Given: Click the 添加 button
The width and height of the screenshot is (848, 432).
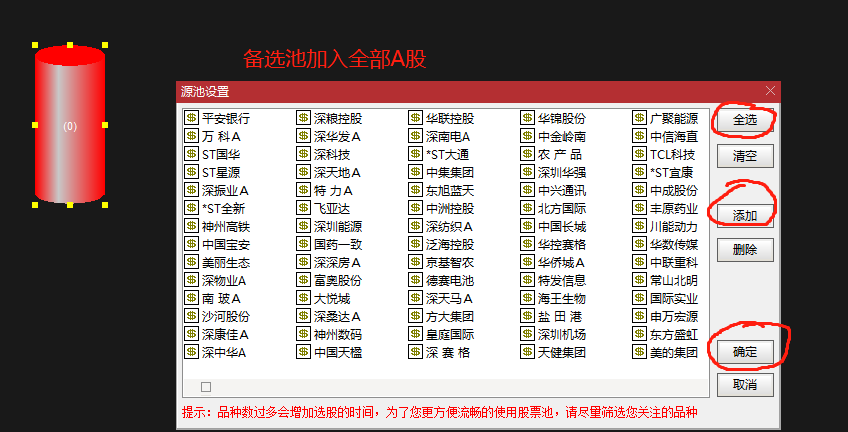Looking at the screenshot, I should coord(745,216).
